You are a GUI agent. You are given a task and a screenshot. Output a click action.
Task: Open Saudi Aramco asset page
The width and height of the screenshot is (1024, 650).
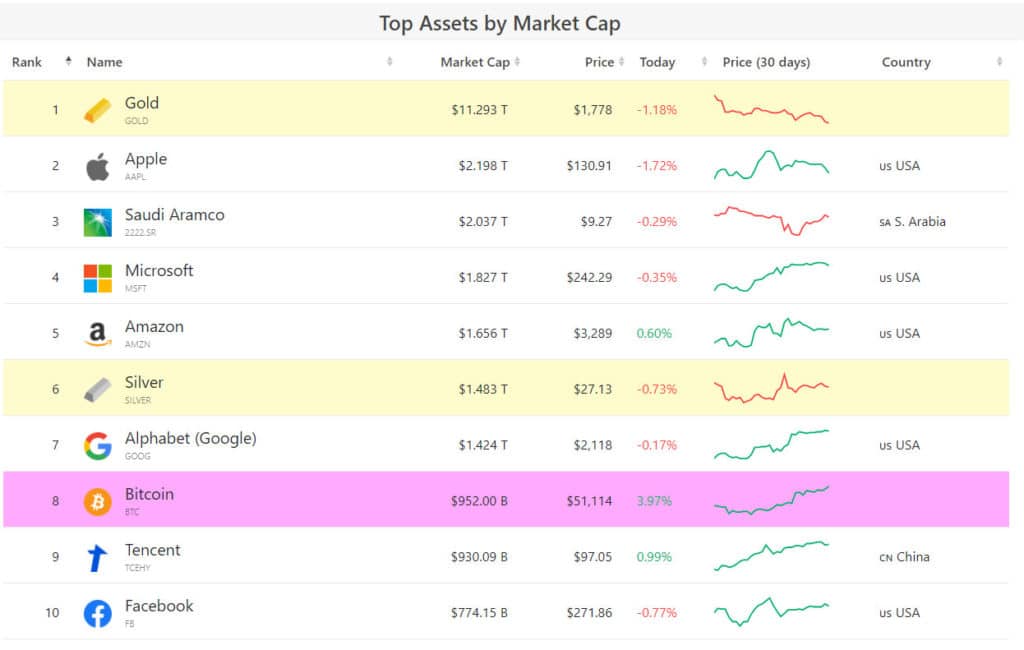pos(174,215)
